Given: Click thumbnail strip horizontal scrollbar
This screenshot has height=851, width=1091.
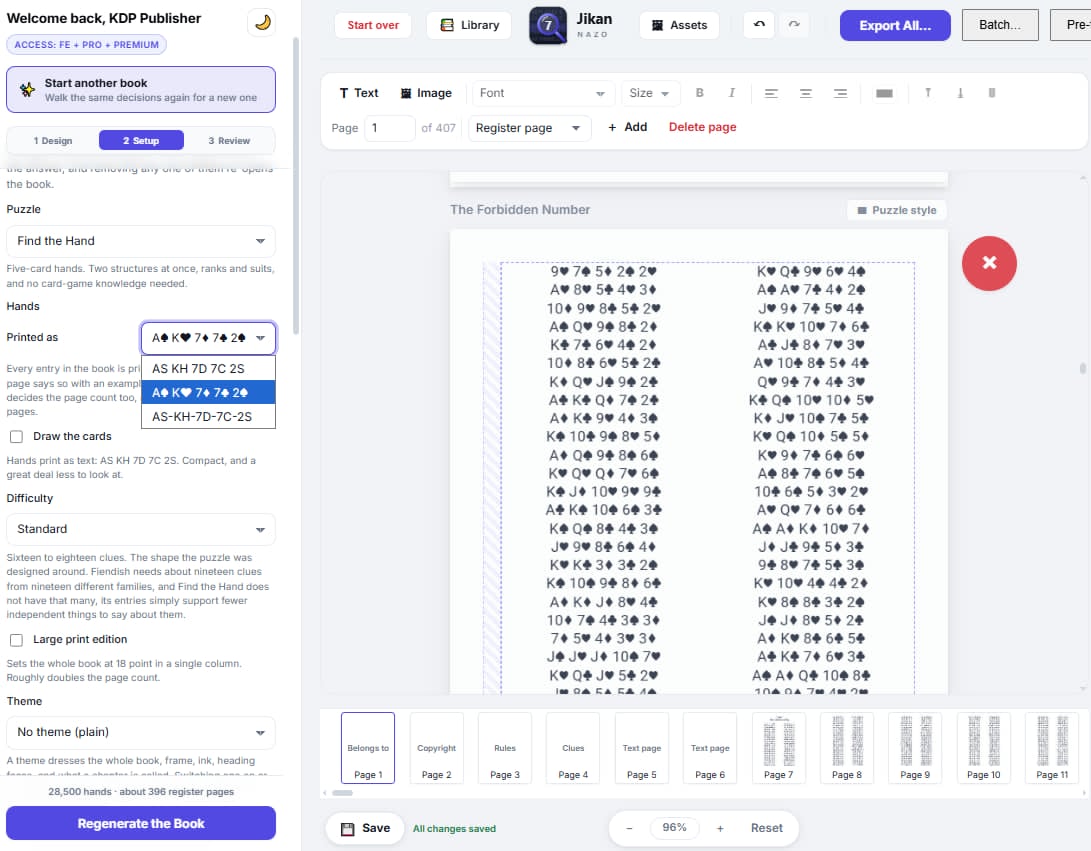Looking at the screenshot, I should tap(342, 793).
